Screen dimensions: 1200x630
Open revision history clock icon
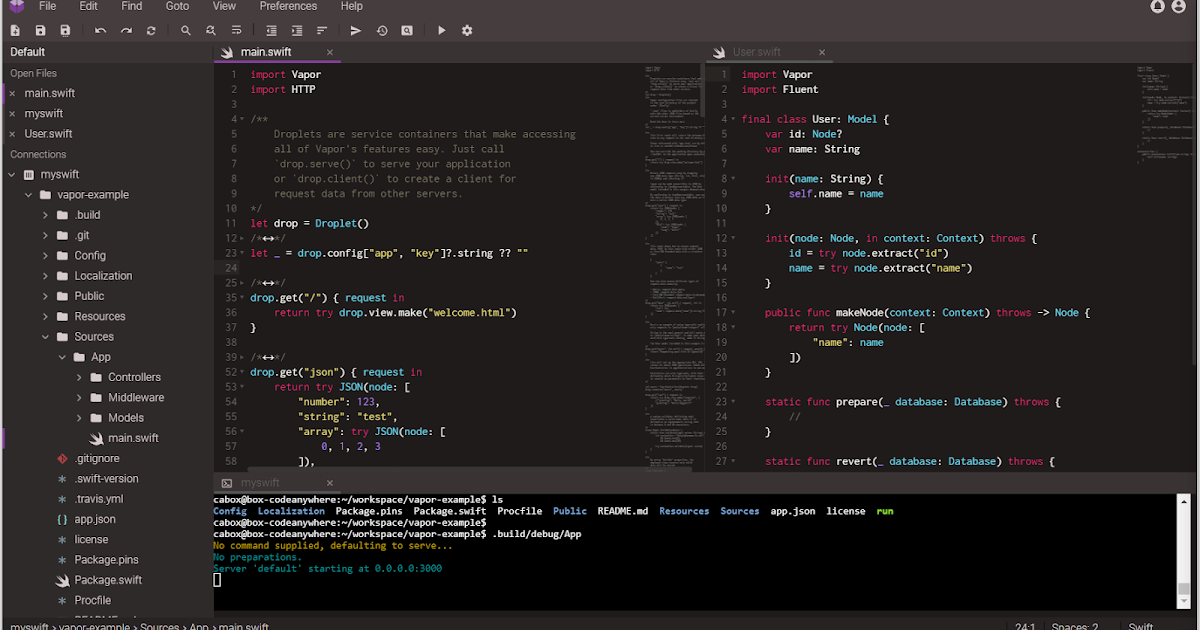click(382, 31)
